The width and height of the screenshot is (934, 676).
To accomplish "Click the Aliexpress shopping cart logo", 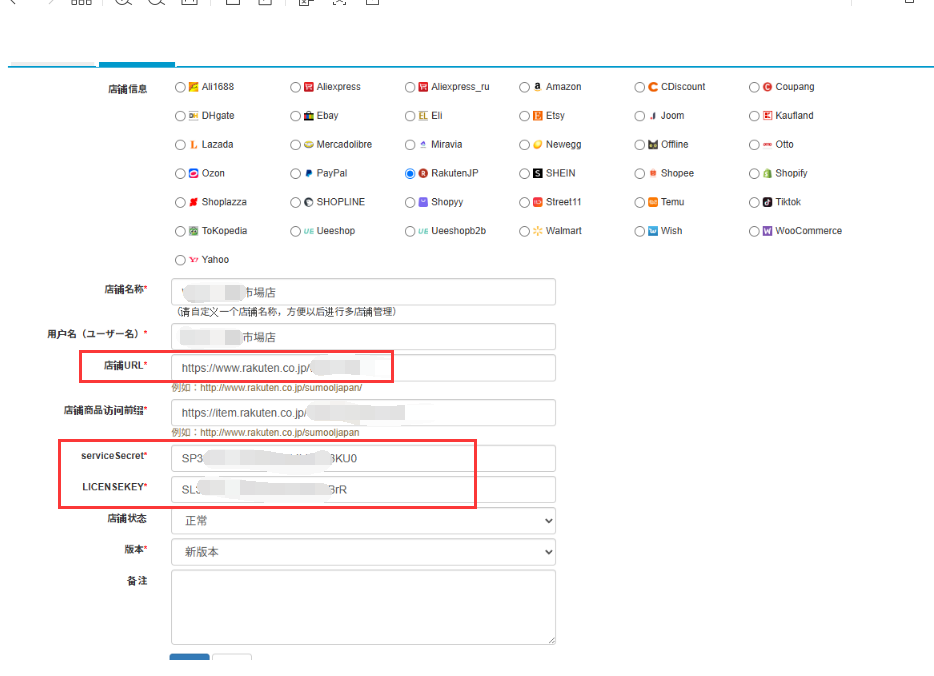I will pyautogui.click(x=309, y=87).
